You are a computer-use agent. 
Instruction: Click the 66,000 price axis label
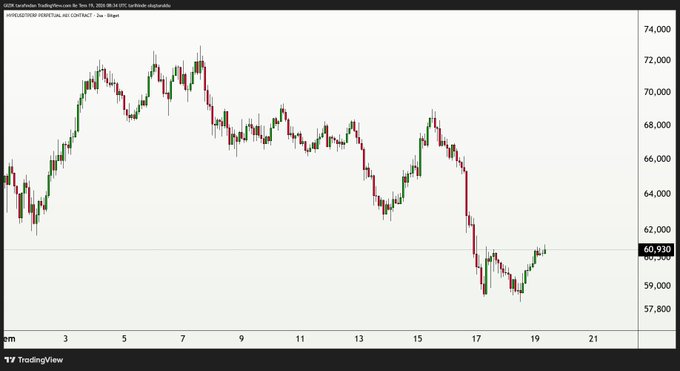tap(657, 159)
